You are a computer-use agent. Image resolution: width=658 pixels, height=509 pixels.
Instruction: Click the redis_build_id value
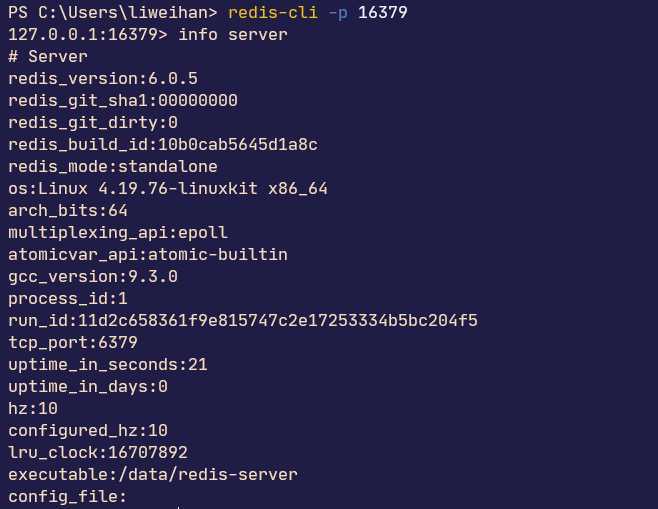pyautogui.click(x=238, y=145)
